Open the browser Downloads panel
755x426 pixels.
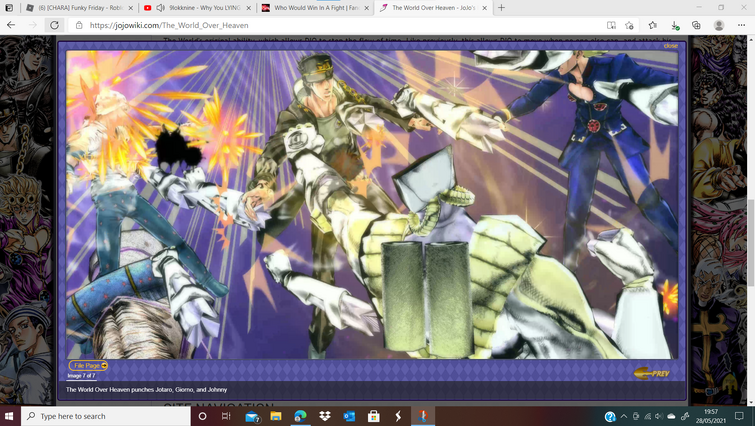point(675,25)
